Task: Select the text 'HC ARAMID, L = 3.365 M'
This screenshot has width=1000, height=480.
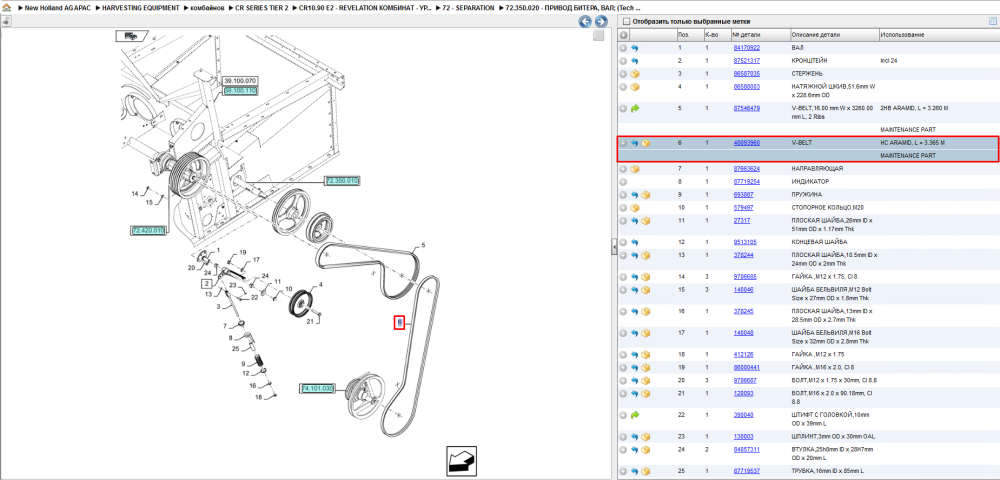Action: (x=913, y=143)
